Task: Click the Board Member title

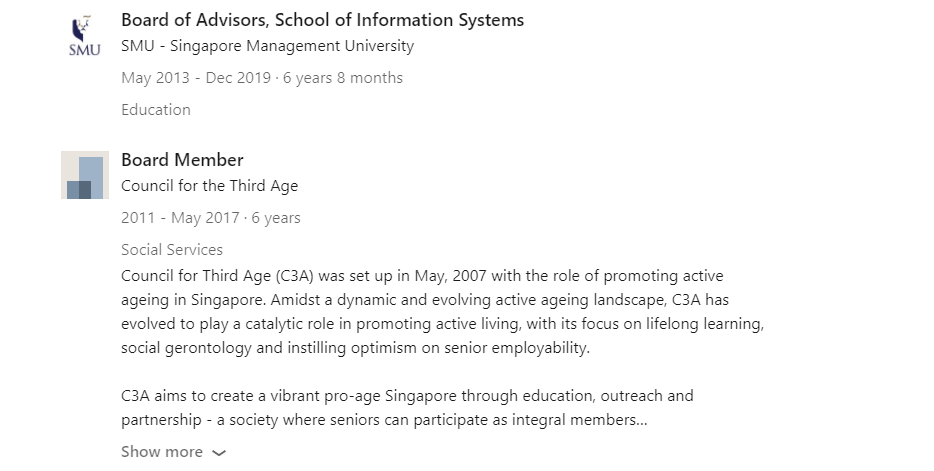Action: (182, 160)
